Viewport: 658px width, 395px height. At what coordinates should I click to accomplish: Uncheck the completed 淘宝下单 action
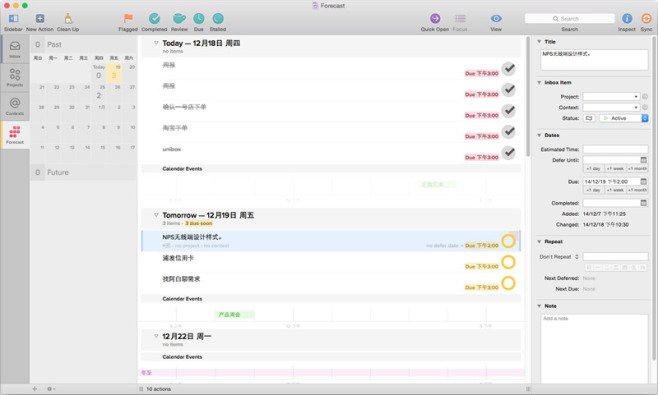[x=509, y=131]
